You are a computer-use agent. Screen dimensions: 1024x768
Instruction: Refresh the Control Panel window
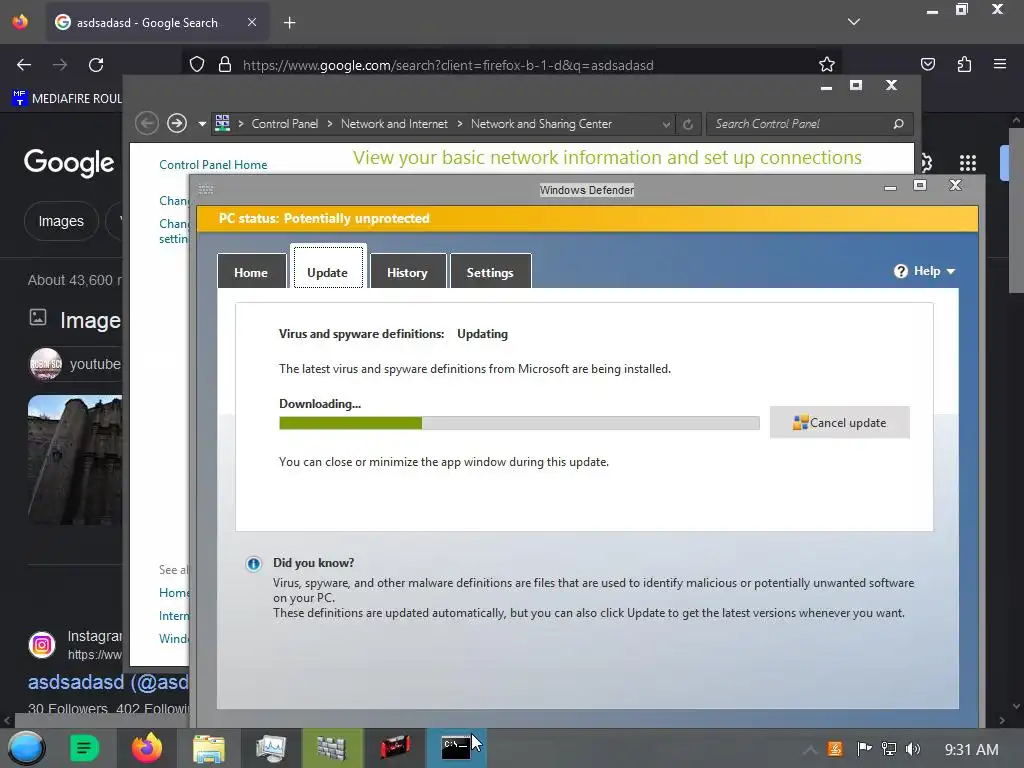(x=688, y=124)
